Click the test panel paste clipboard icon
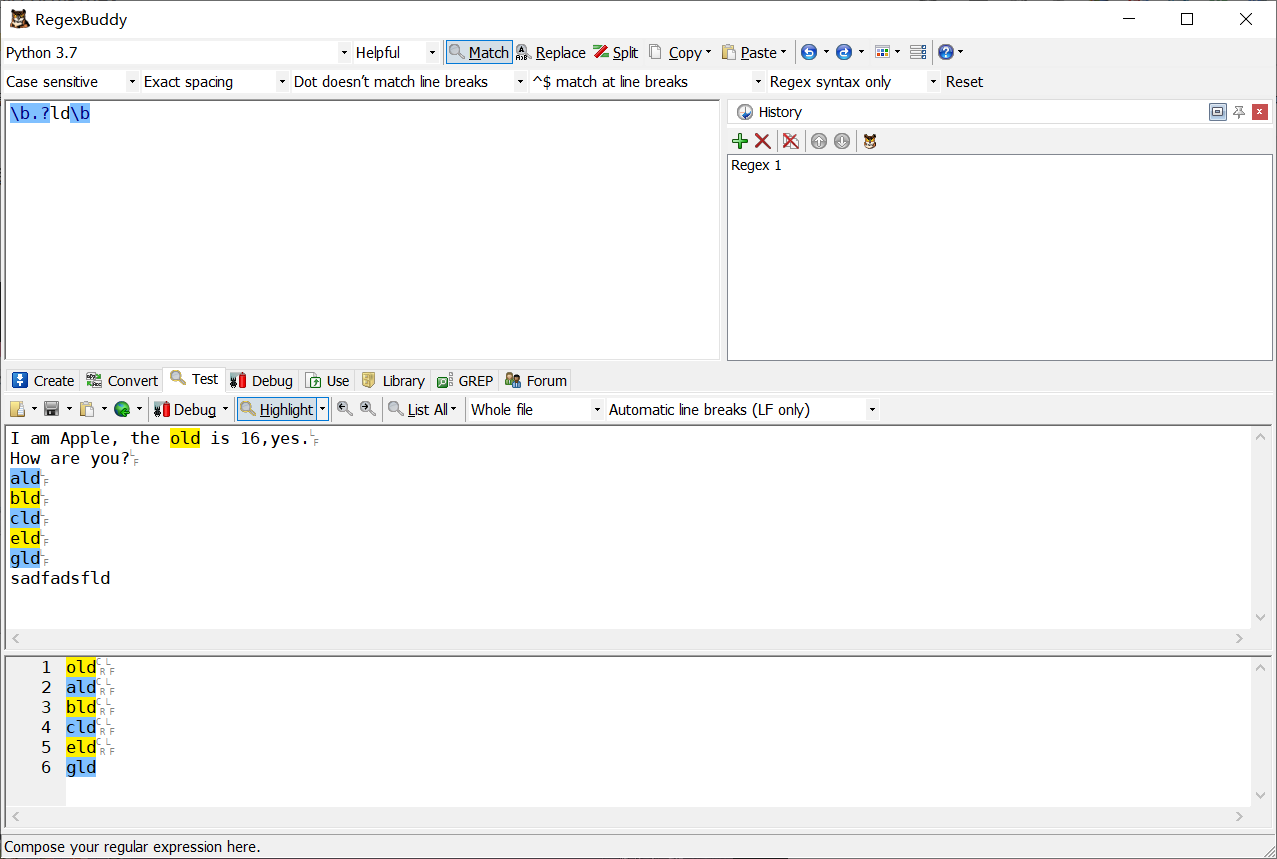Viewport: 1277px width, 859px height. click(87, 409)
